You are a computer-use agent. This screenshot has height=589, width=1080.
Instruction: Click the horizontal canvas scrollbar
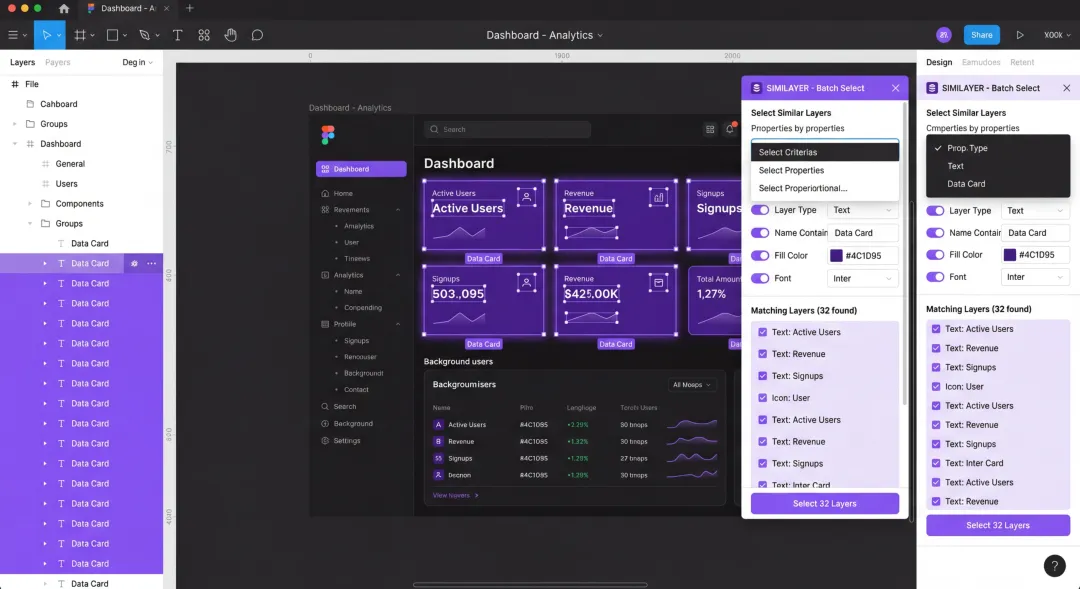[x=530, y=585]
